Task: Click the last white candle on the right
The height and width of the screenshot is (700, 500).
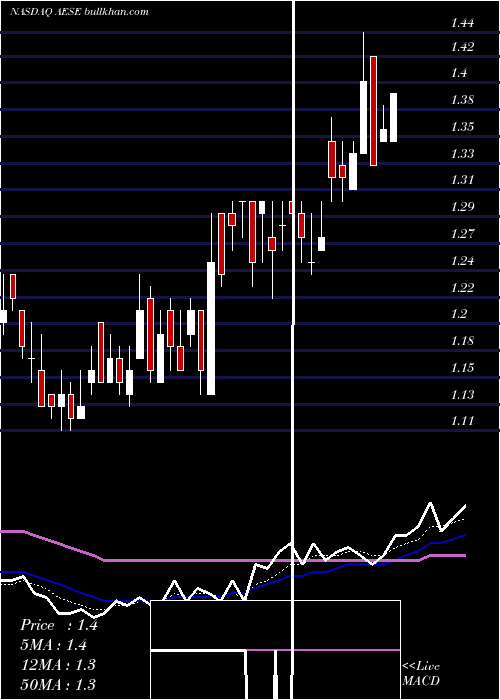Action: coord(393,117)
